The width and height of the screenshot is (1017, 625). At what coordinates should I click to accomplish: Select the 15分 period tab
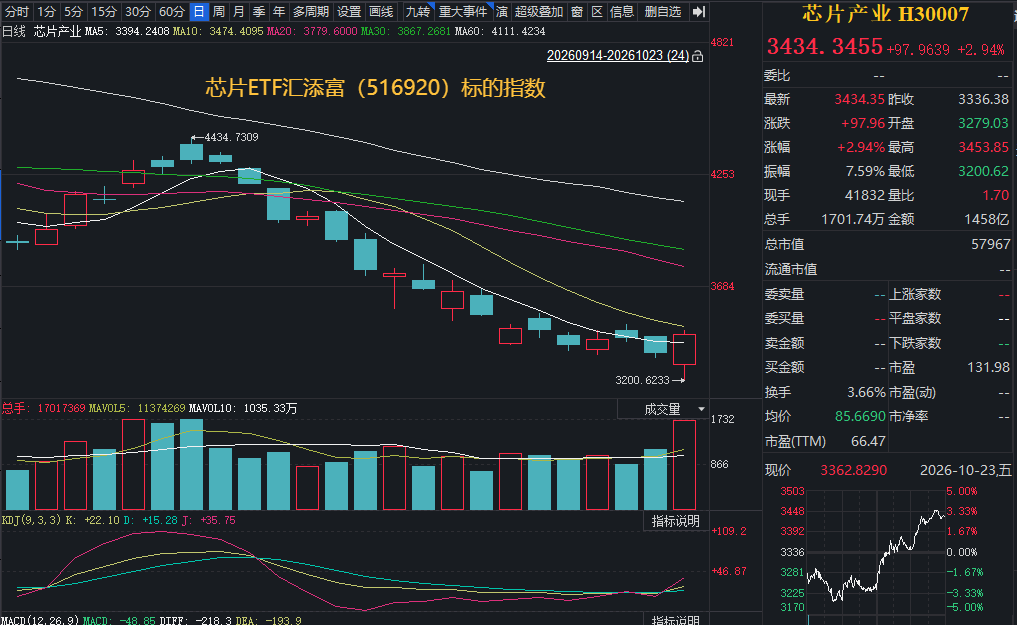point(104,12)
